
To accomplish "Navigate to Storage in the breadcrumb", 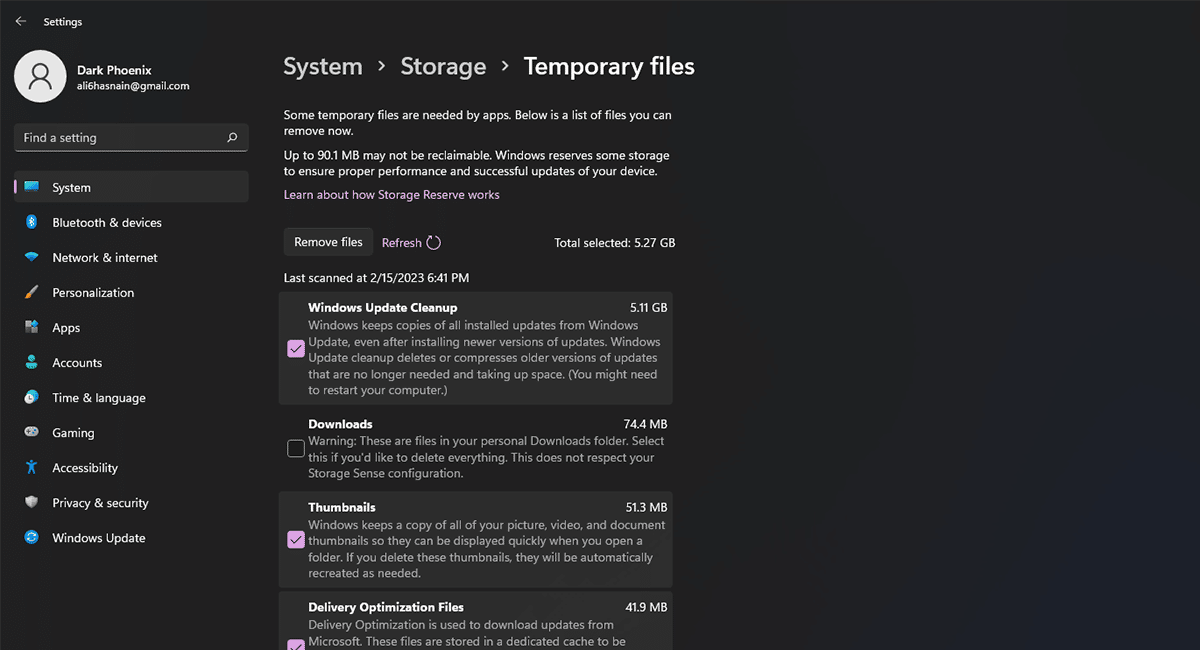I will pos(443,67).
